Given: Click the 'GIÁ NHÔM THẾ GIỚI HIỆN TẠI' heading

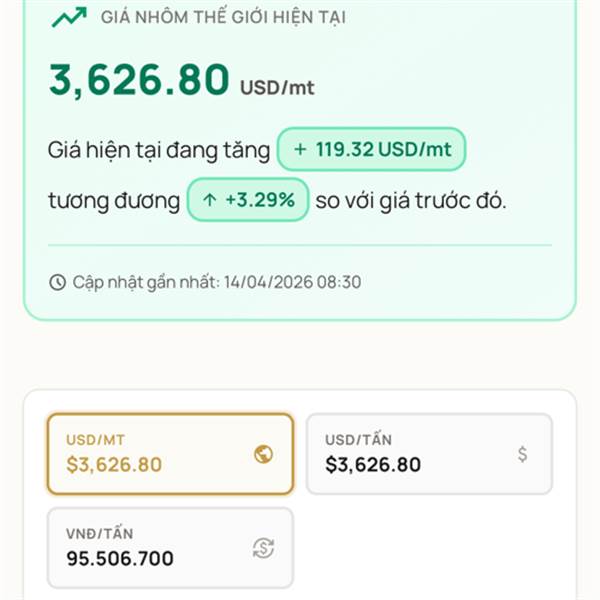Looking at the screenshot, I should click(223, 17).
